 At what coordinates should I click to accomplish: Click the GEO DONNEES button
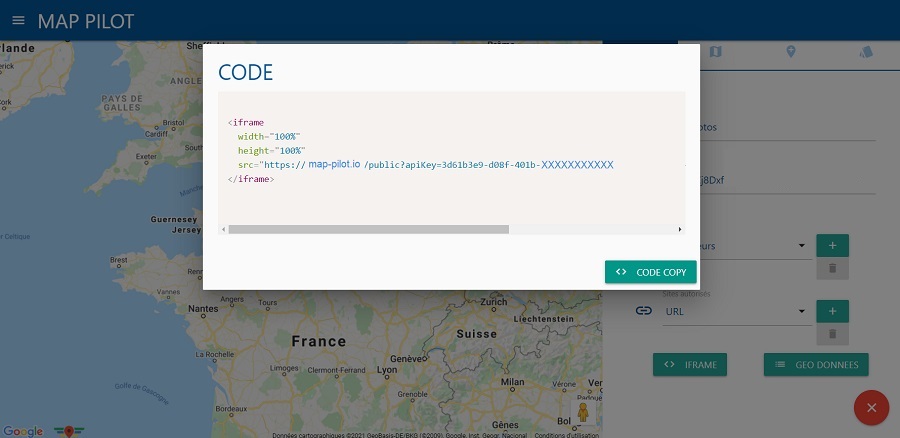(816, 365)
